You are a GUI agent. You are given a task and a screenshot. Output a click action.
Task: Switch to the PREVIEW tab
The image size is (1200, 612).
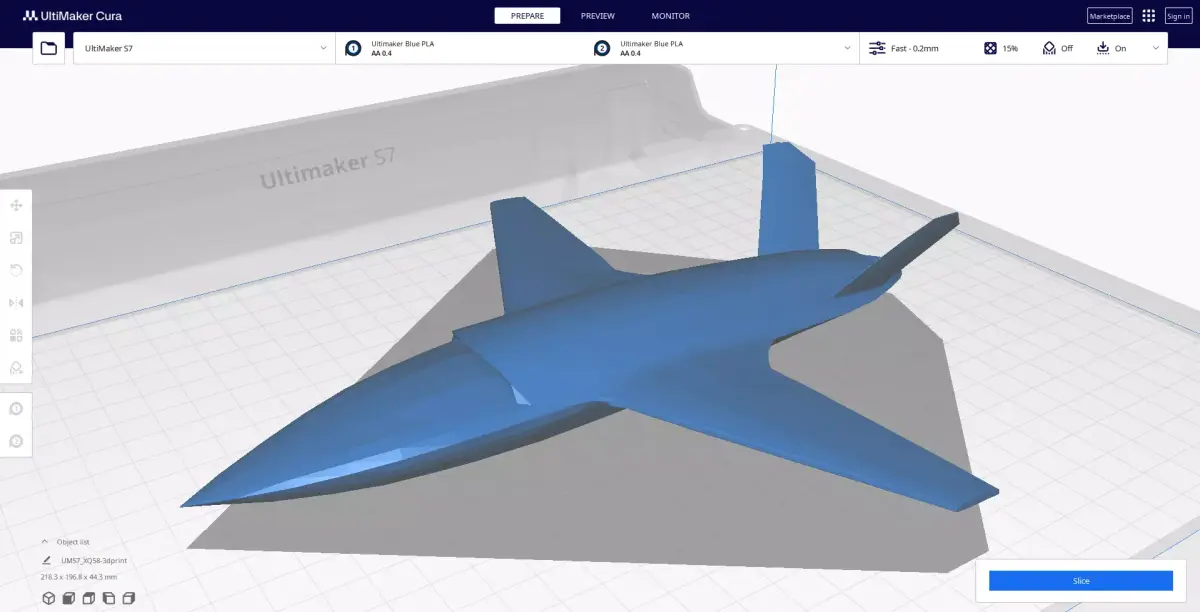[598, 16]
